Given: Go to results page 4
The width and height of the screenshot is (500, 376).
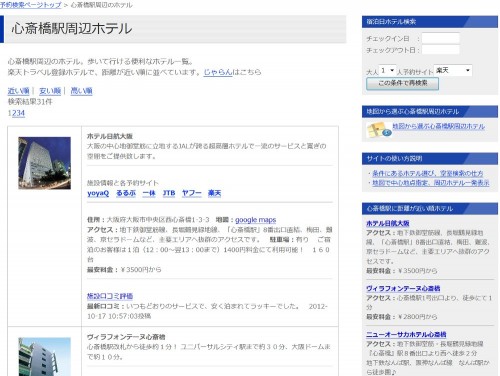Looking at the screenshot, I should pos(22,113).
